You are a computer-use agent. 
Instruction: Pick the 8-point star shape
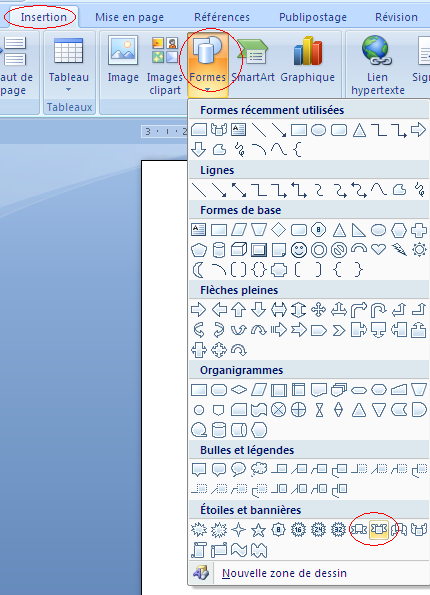pyautogui.click(x=279, y=529)
